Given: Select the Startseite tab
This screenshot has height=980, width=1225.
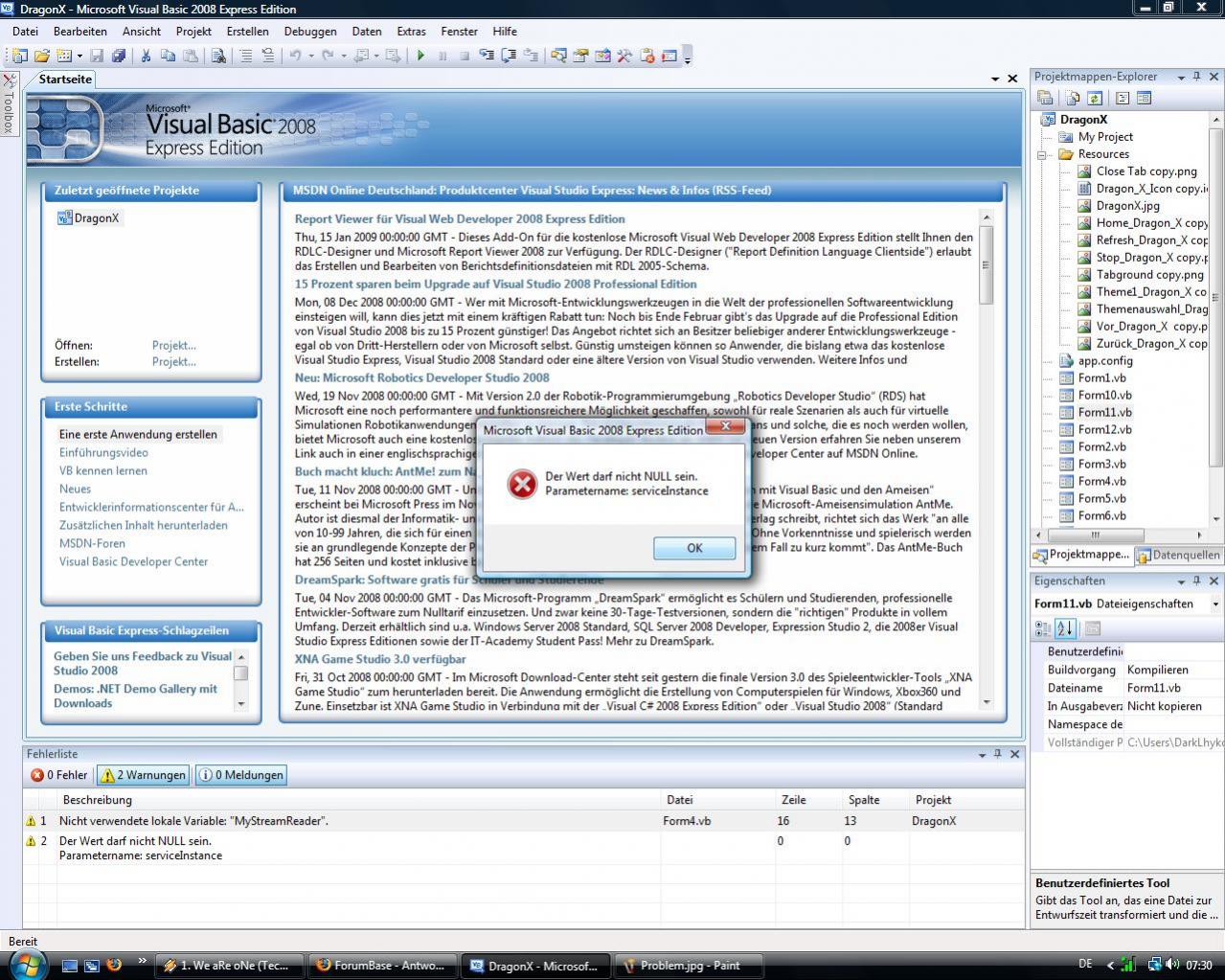Looking at the screenshot, I should click(64, 80).
